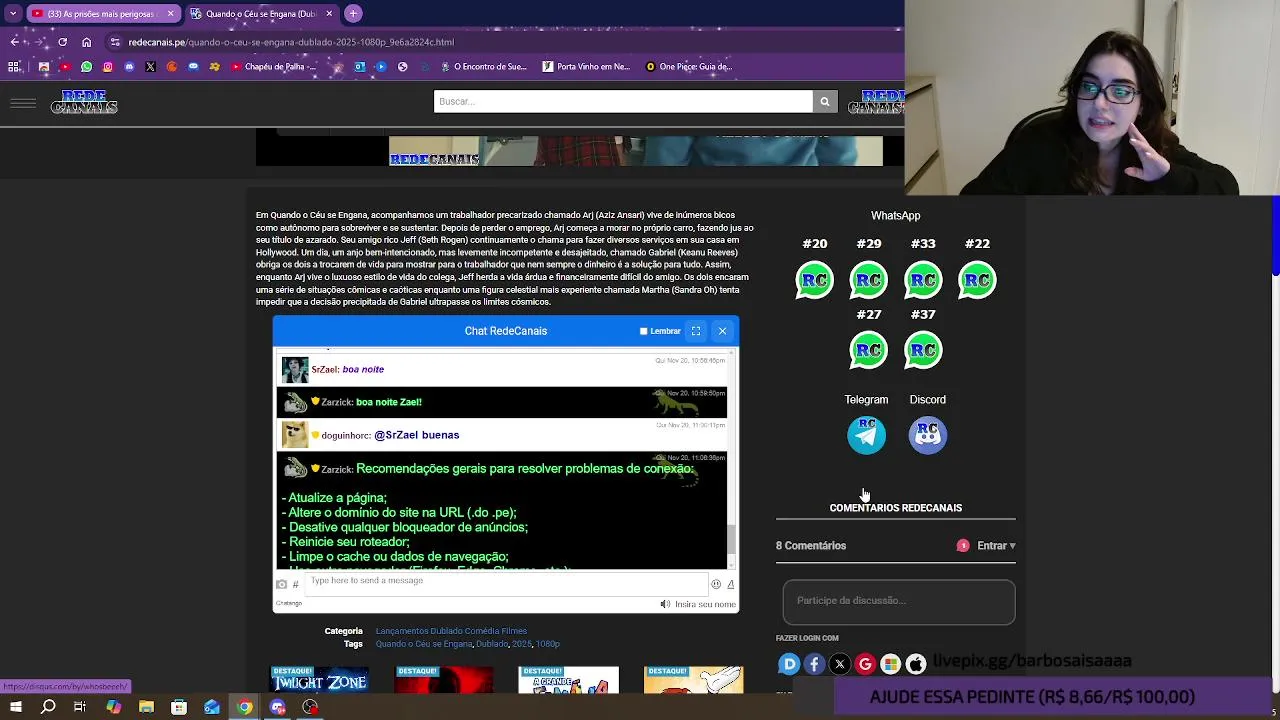Open the tab search dropdown arrow
The width and height of the screenshot is (1280, 720).
point(13,14)
